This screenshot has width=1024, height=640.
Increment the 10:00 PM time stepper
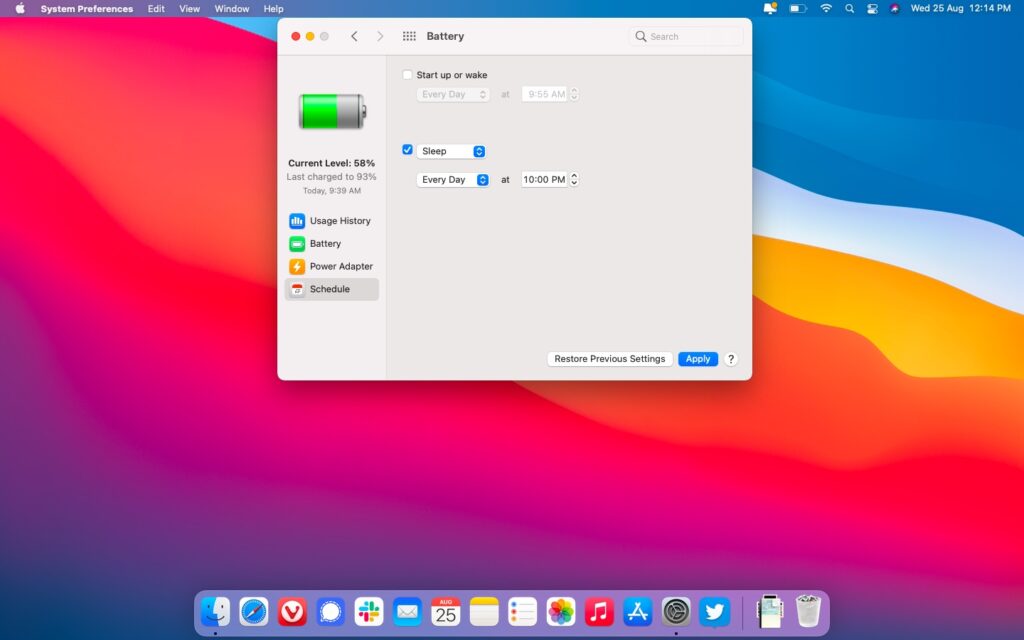574,176
